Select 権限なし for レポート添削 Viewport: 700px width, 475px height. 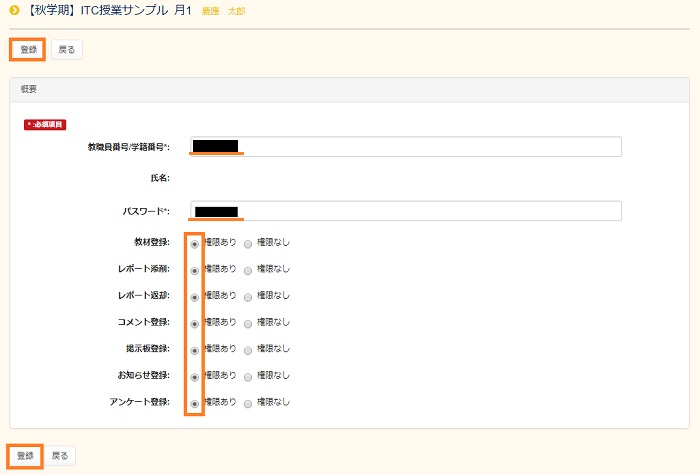coord(248,270)
